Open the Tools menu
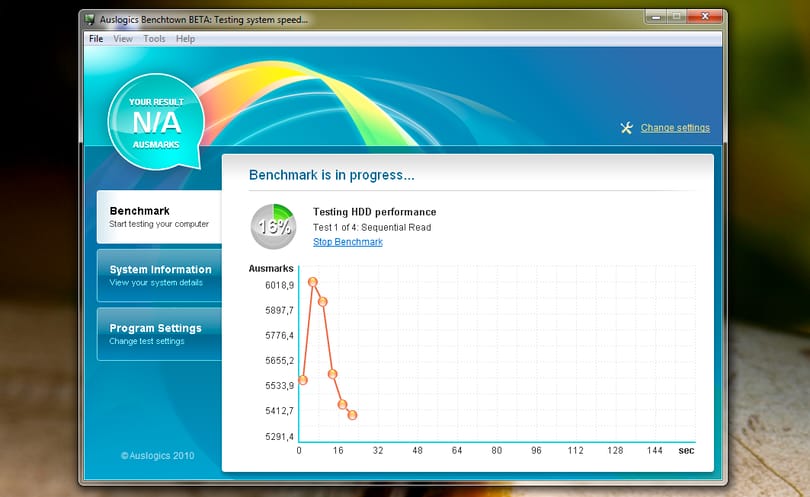810x497 pixels. [154, 39]
